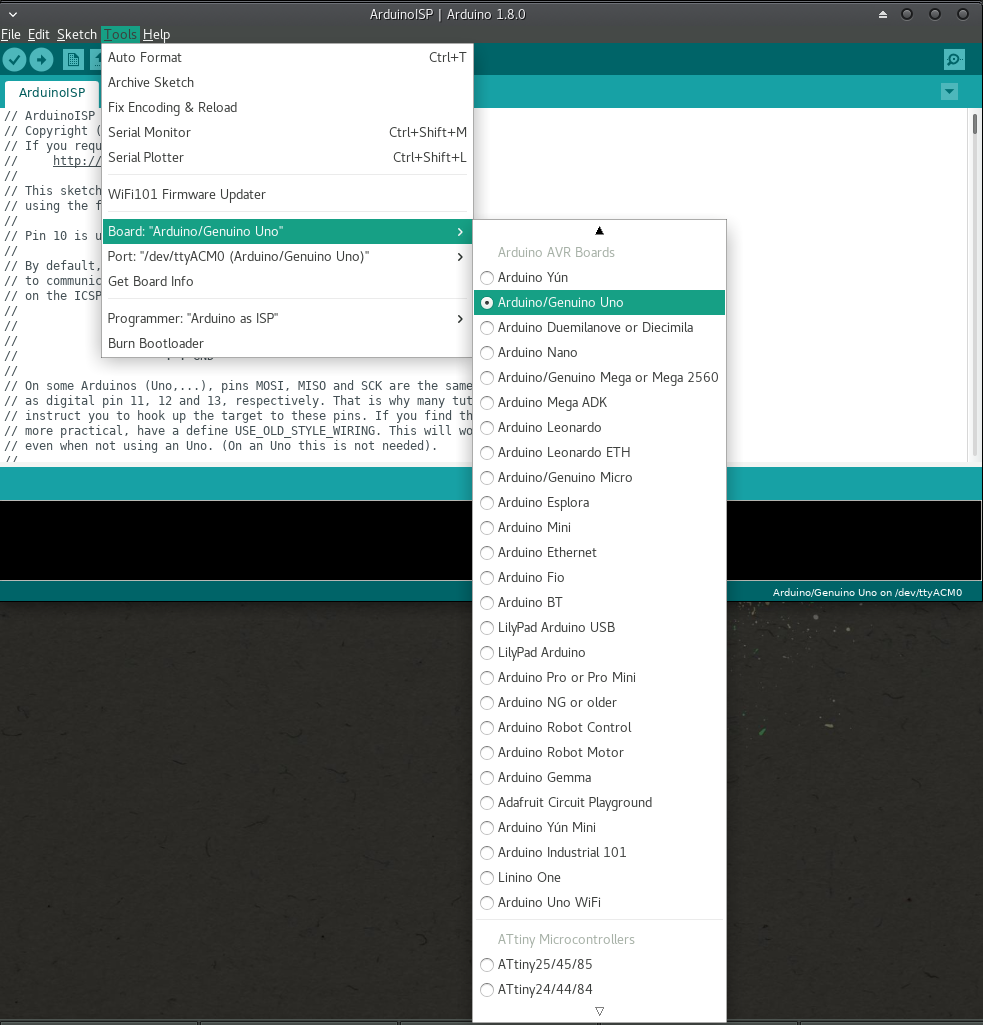The image size is (983, 1025).
Task: Click the eject-style icon in the title bar
Action: click(x=883, y=14)
